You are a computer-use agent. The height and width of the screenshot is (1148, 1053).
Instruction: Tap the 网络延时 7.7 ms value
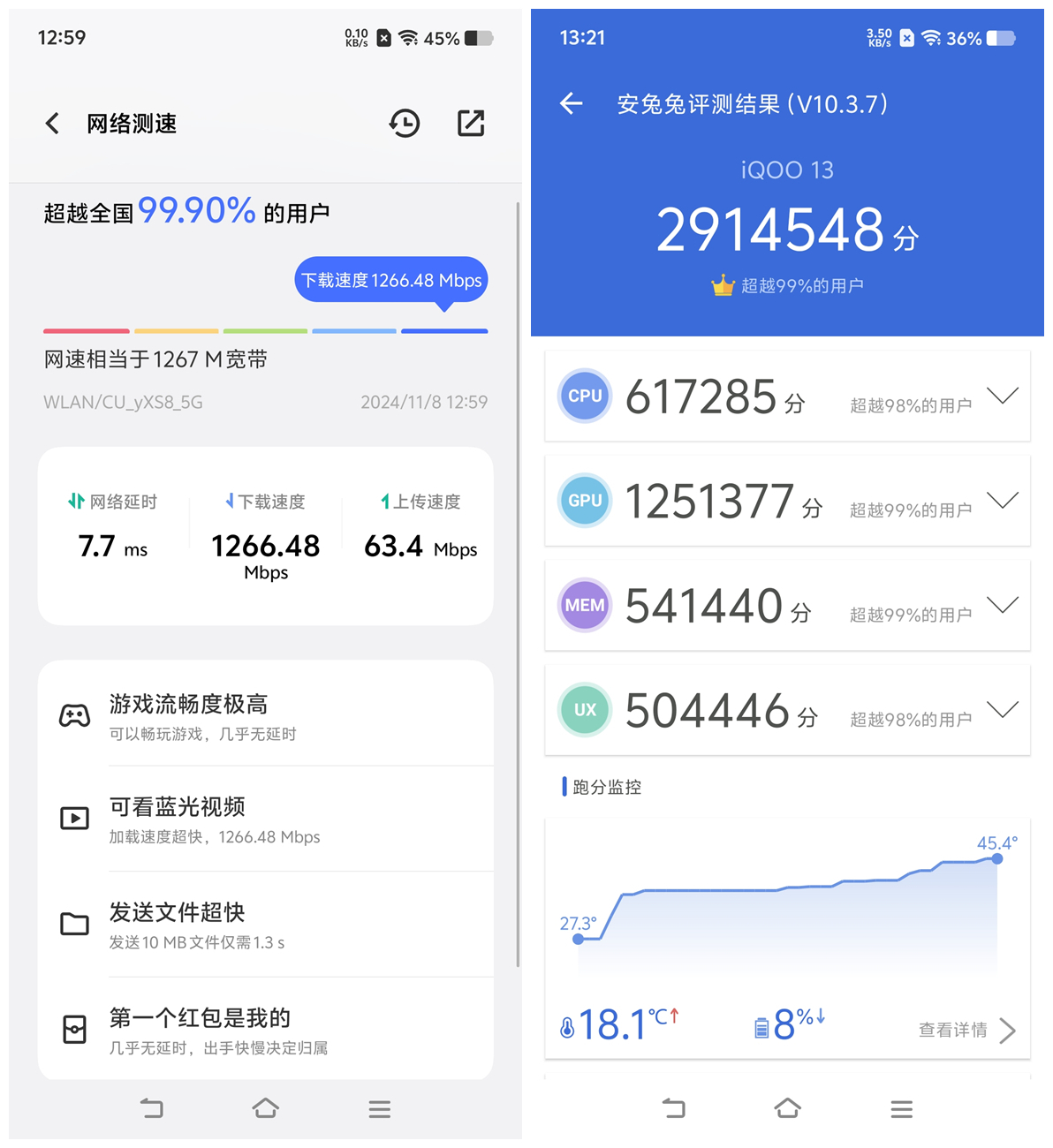[113, 546]
